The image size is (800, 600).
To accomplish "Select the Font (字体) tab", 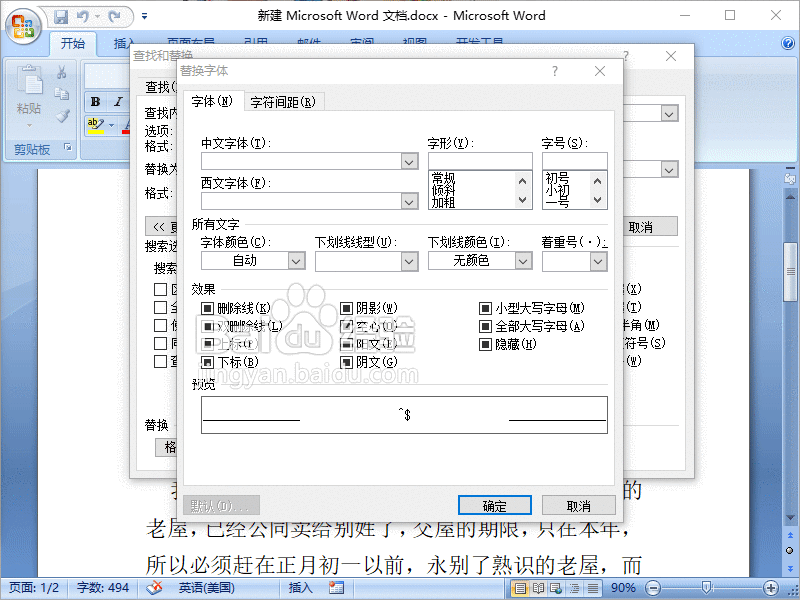I will 212,101.
